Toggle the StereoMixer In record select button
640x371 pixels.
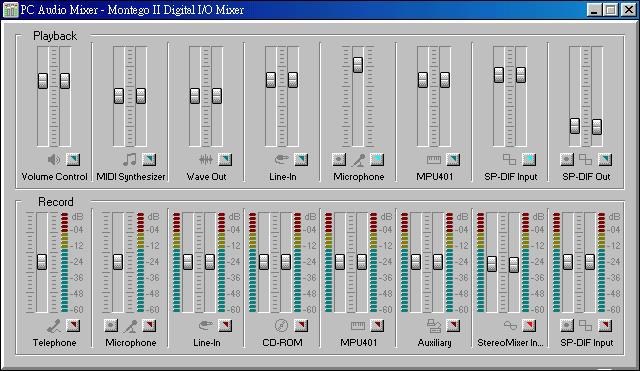click(x=529, y=326)
